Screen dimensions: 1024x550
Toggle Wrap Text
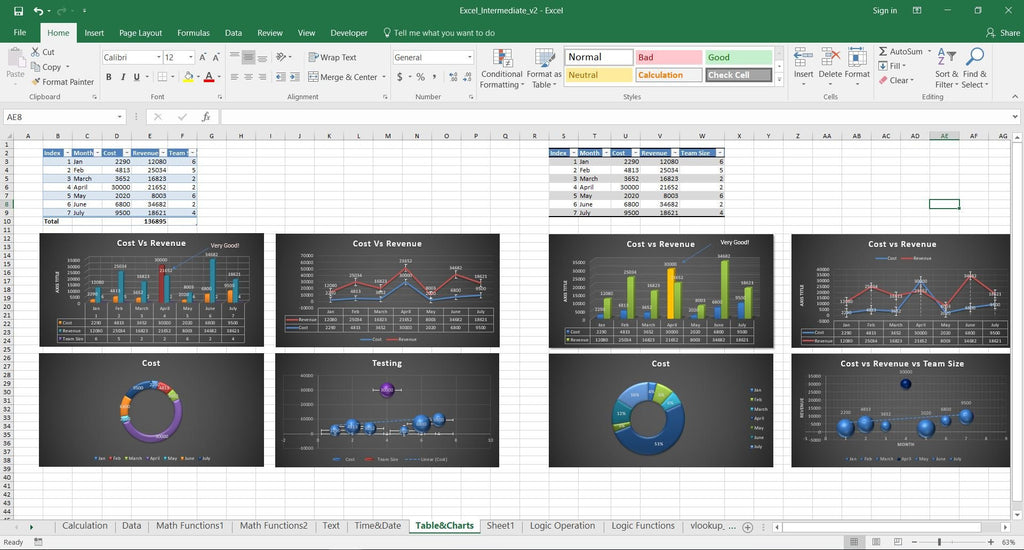(332, 57)
